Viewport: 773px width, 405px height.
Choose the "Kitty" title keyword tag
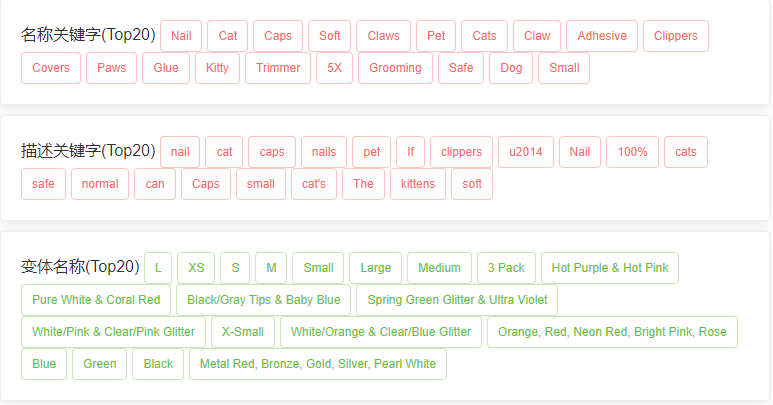click(217, 68)
